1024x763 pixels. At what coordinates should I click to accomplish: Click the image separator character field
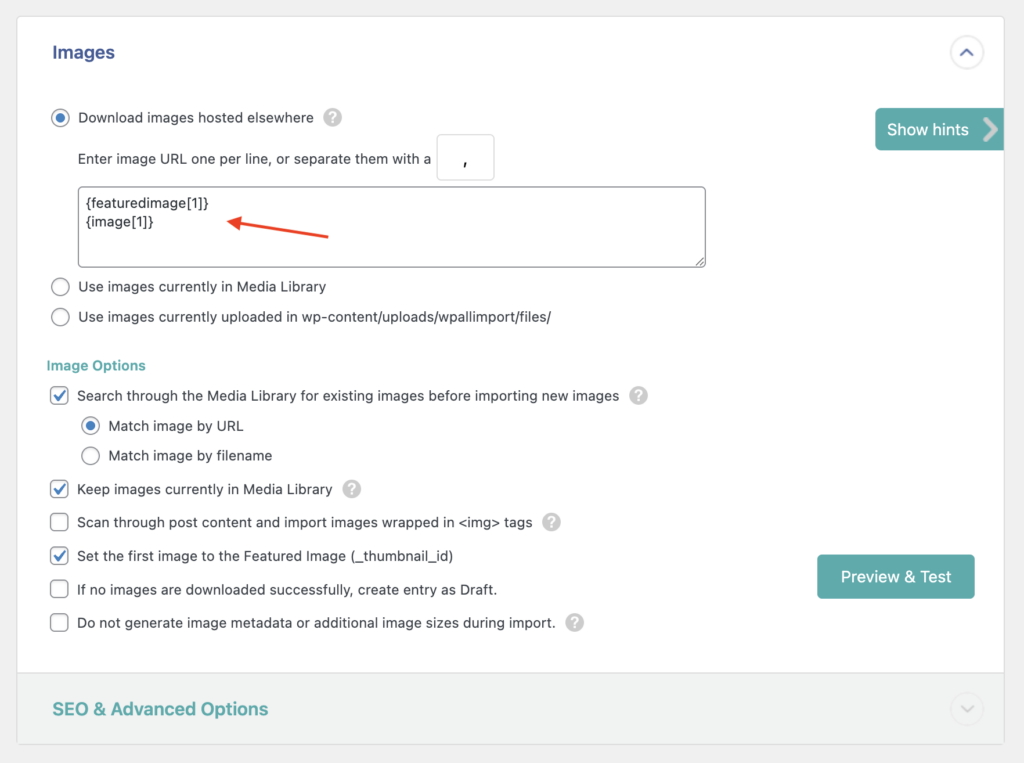[465, 157]
